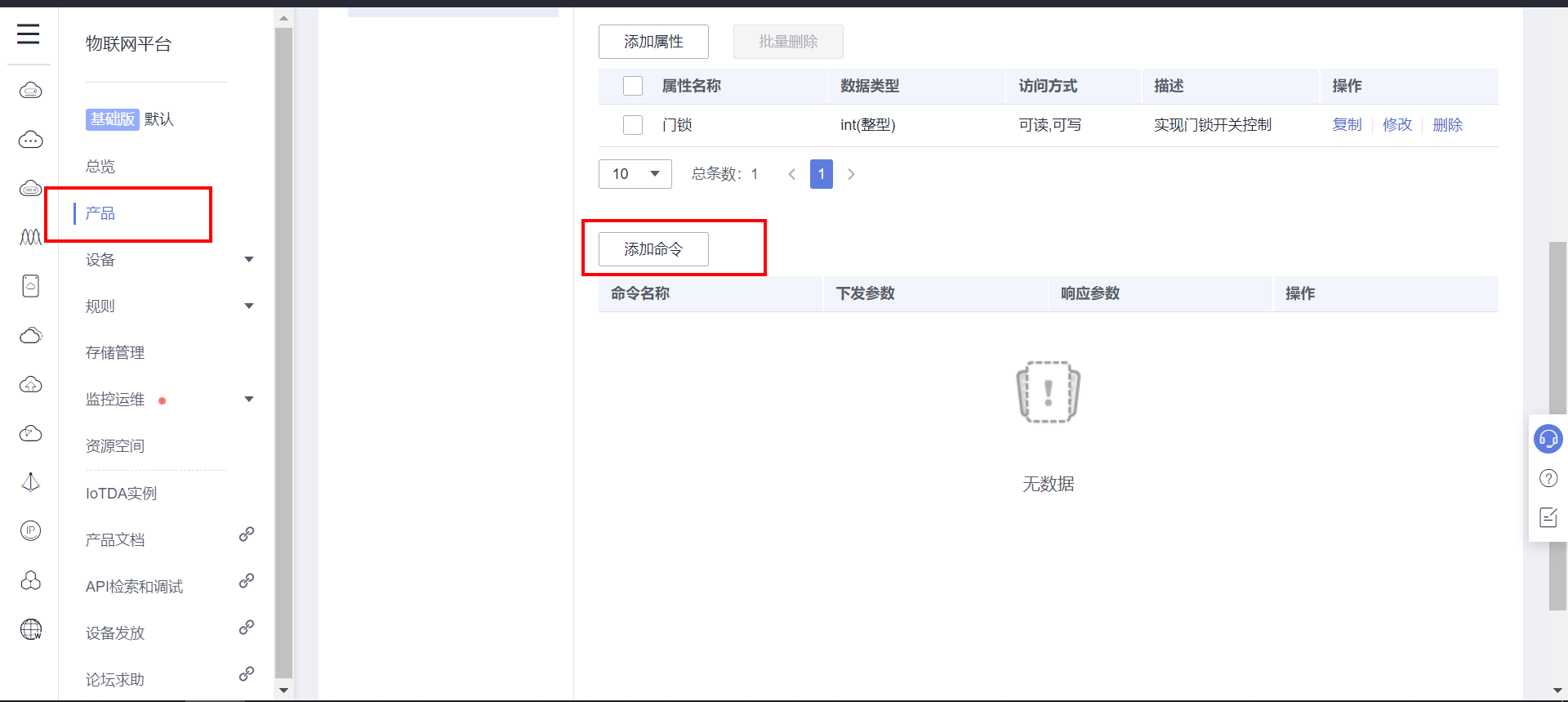This screenshot has height=702, width=1568.
Task: Open the 资源空间 menu item
Action: 115,446
